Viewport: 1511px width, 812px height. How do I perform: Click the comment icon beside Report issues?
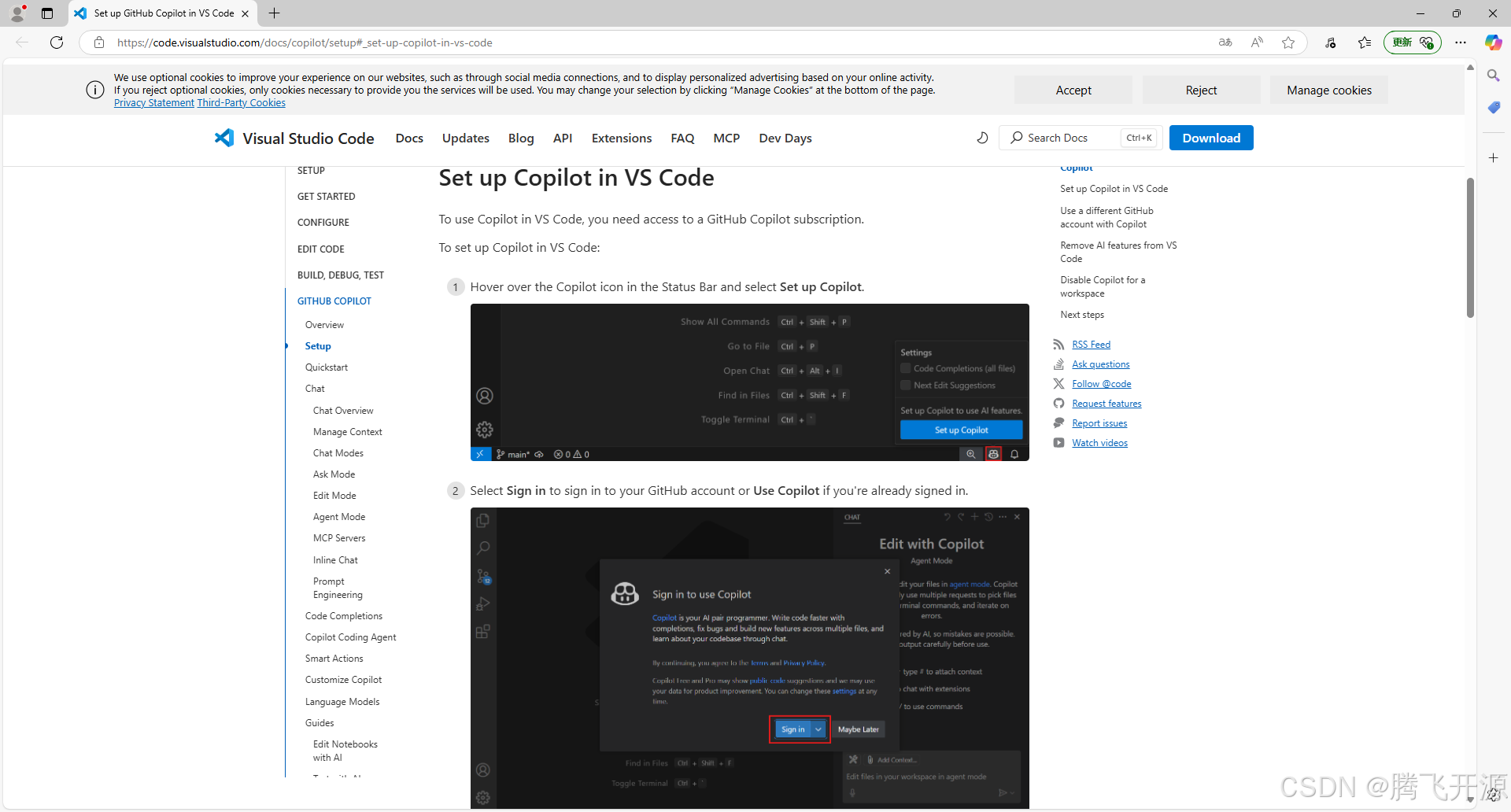click(x=1058, y=423)
